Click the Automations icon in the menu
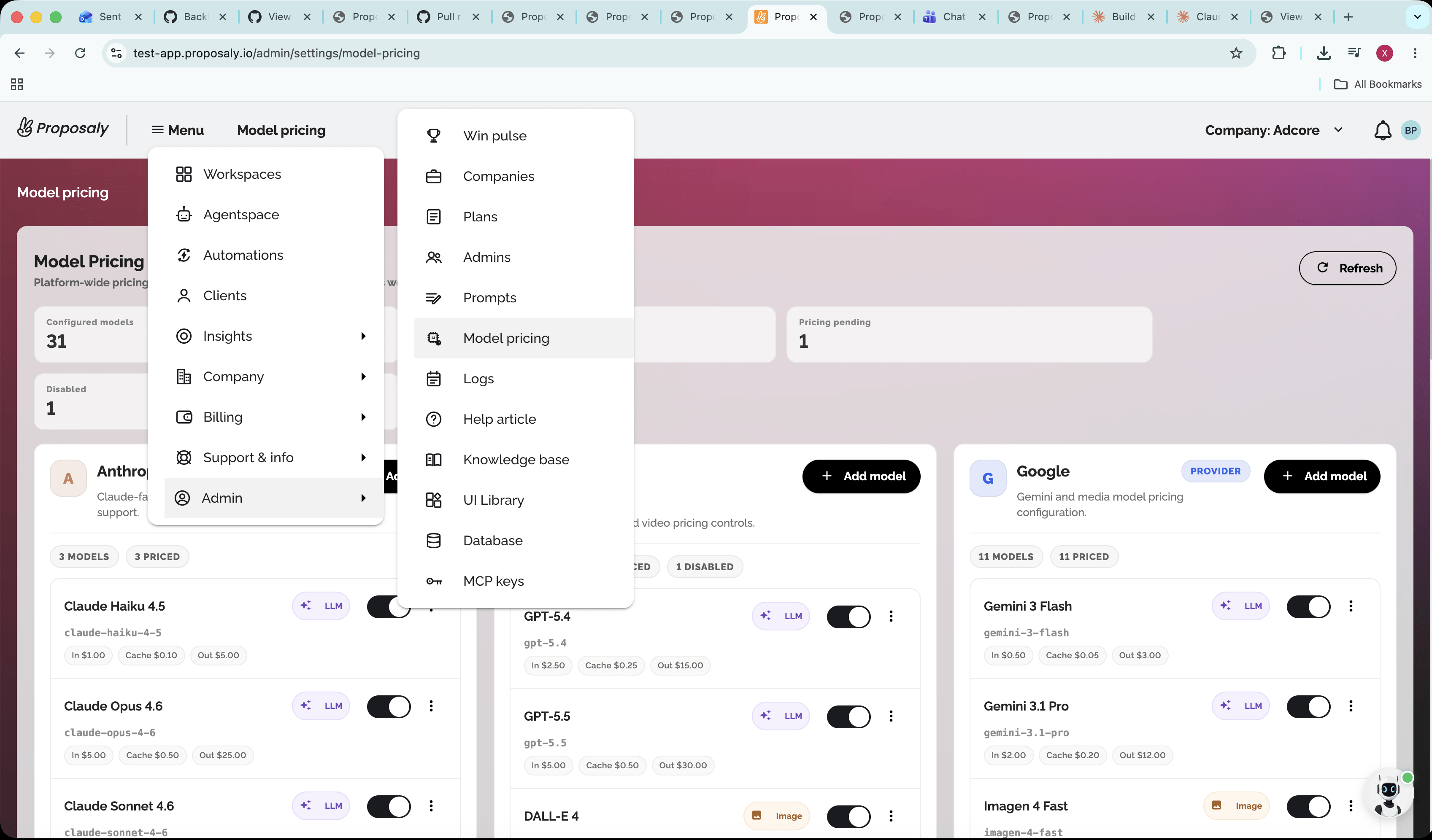1432x840 pixels. pyautogui.click(x=184, y=256)
